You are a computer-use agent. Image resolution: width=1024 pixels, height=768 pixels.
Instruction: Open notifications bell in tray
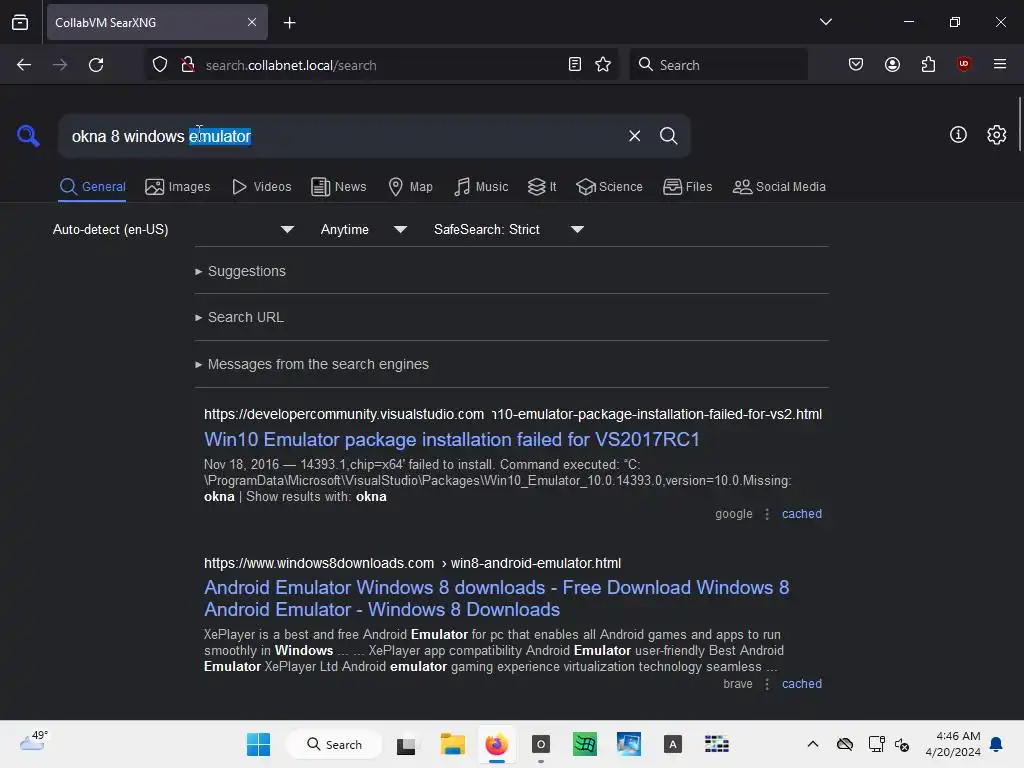tap(996, 744)
